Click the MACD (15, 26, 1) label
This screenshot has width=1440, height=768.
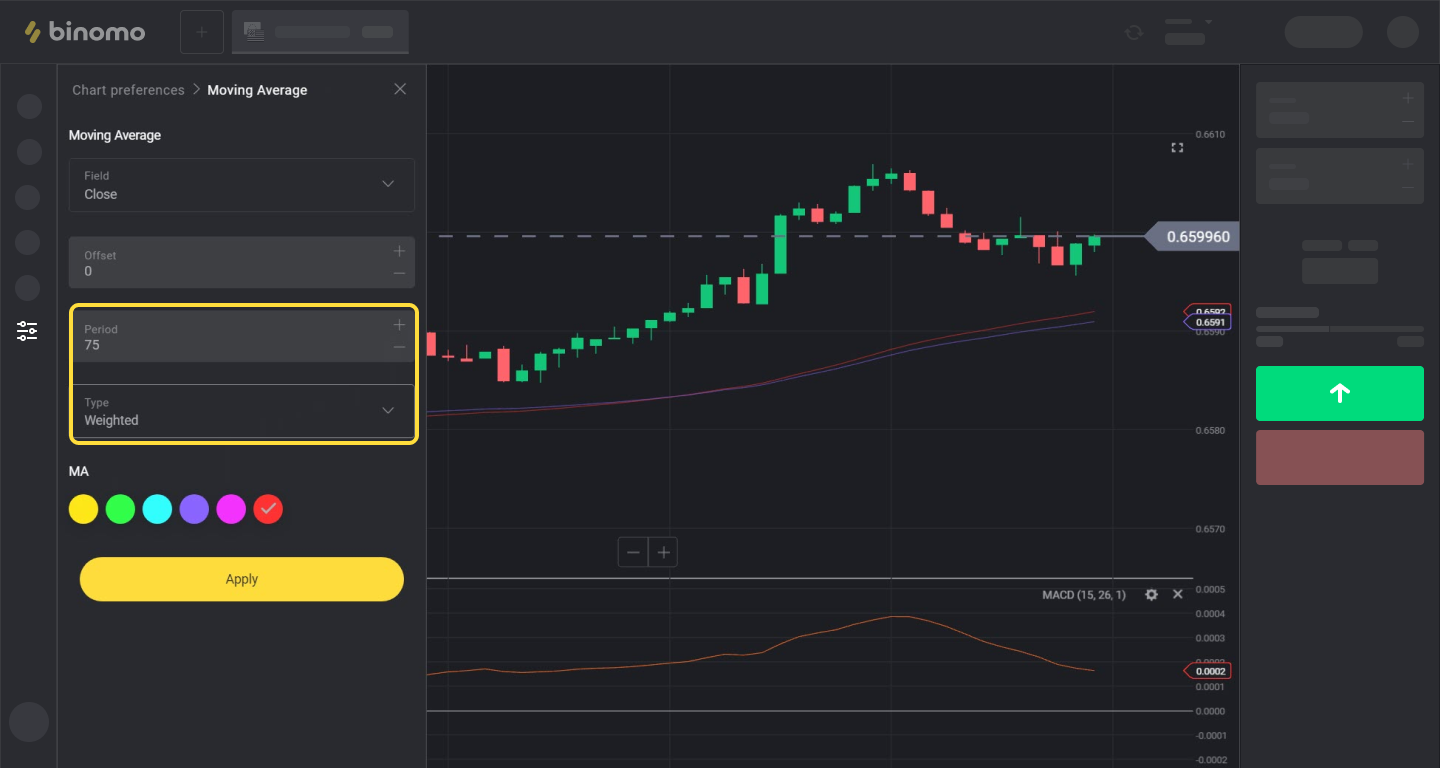pos(1083,595)
